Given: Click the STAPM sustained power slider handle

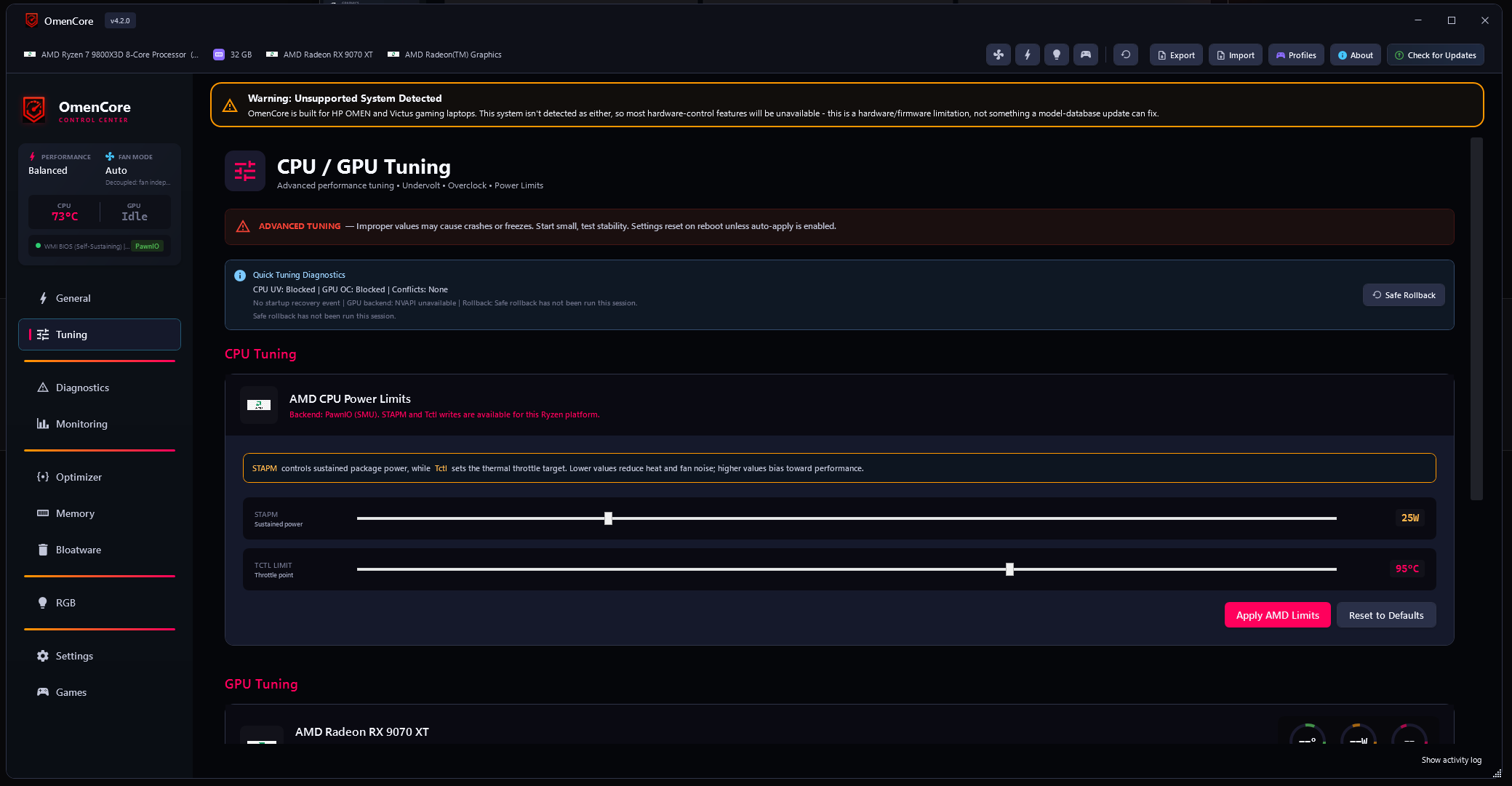Looking at the screenshot, I should pos(608,518).
